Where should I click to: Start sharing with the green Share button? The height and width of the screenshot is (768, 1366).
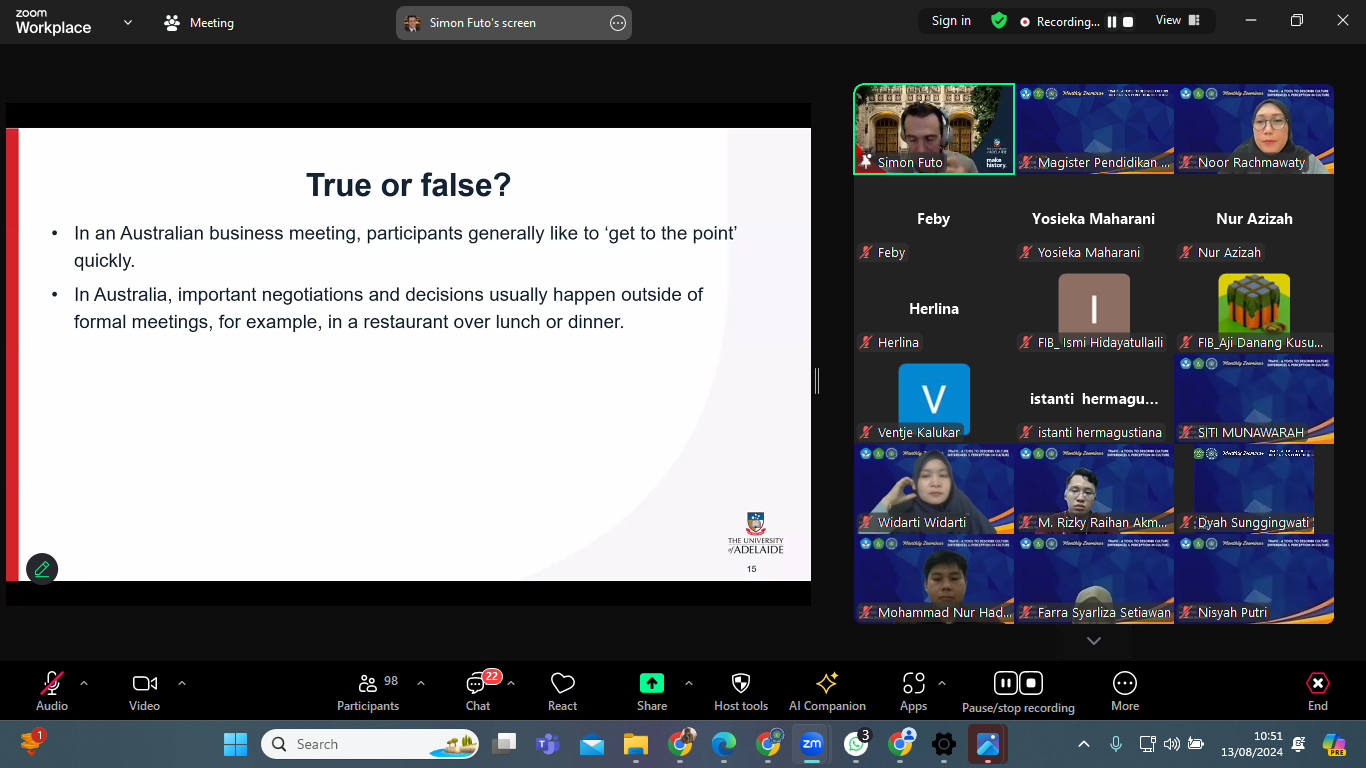point(651,690)
